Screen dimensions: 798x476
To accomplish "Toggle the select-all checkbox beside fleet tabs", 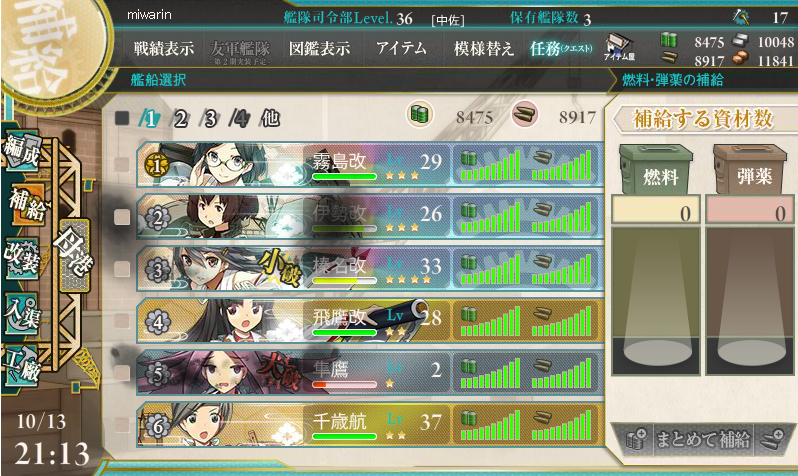I will (x=122, y=118).
